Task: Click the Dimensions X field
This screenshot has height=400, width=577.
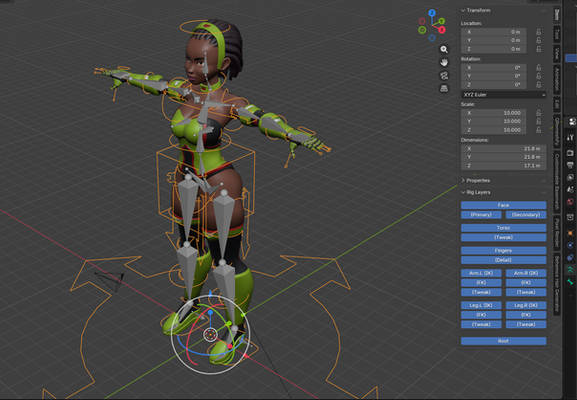Action: pyautogui.click(x=503, y=149)
